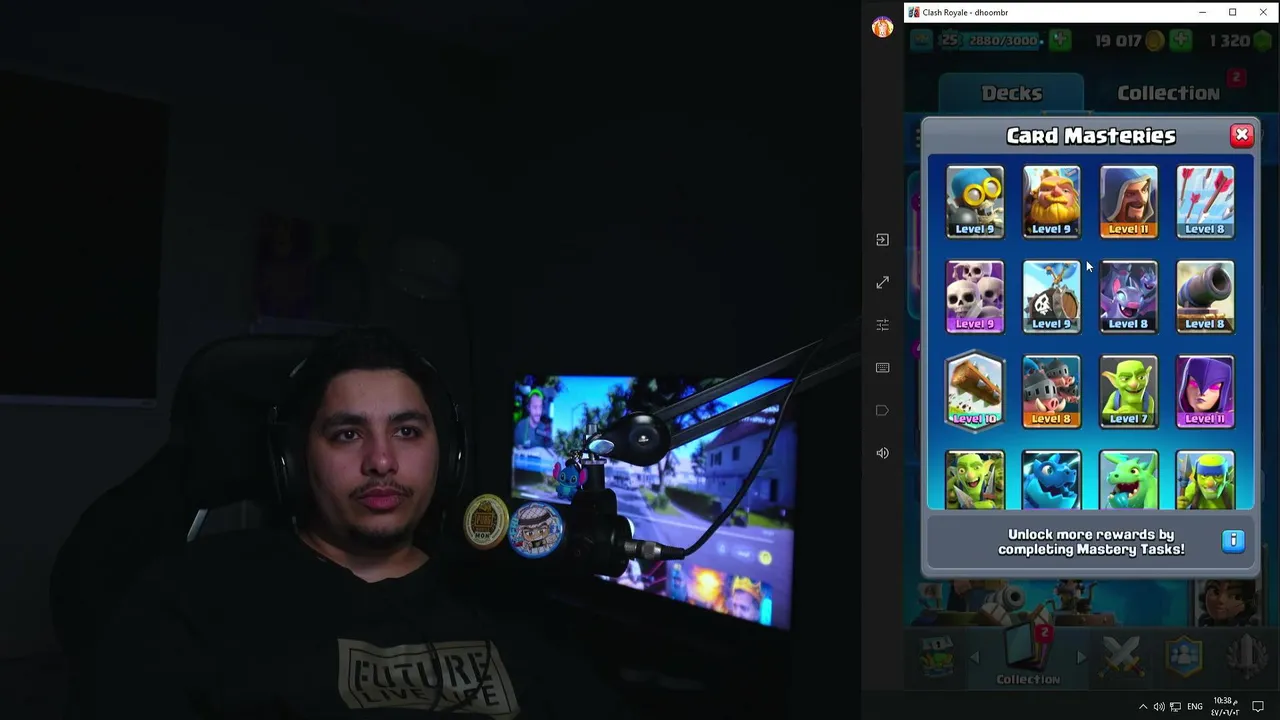
Task: Select the Wizard Level 11 mastery card
Action: pyautogui.click(x=1128, y=202)
